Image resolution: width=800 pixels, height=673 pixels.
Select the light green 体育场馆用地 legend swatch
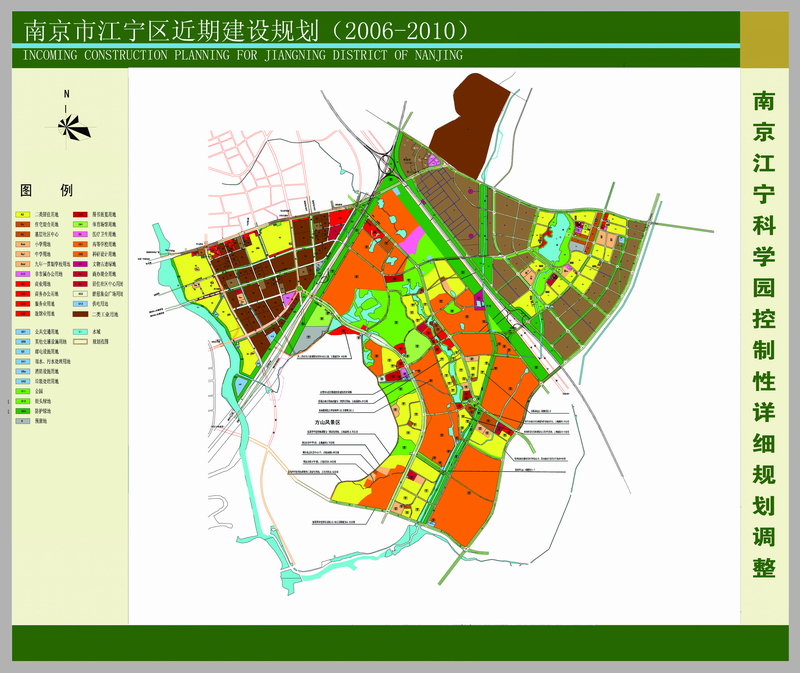click(79, 224)
